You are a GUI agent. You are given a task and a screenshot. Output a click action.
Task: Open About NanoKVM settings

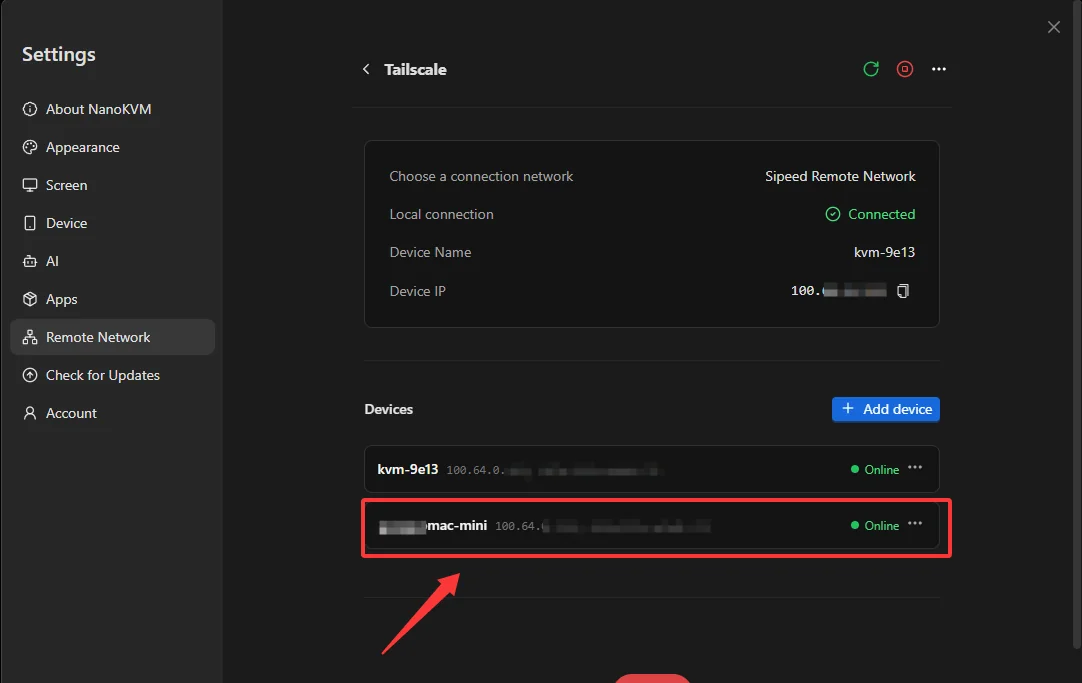pos(112,109)
